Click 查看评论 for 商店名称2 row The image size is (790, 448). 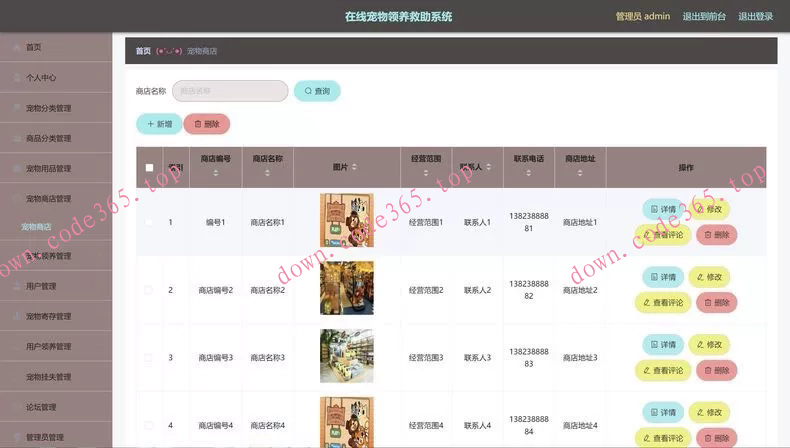pos(663,303)
